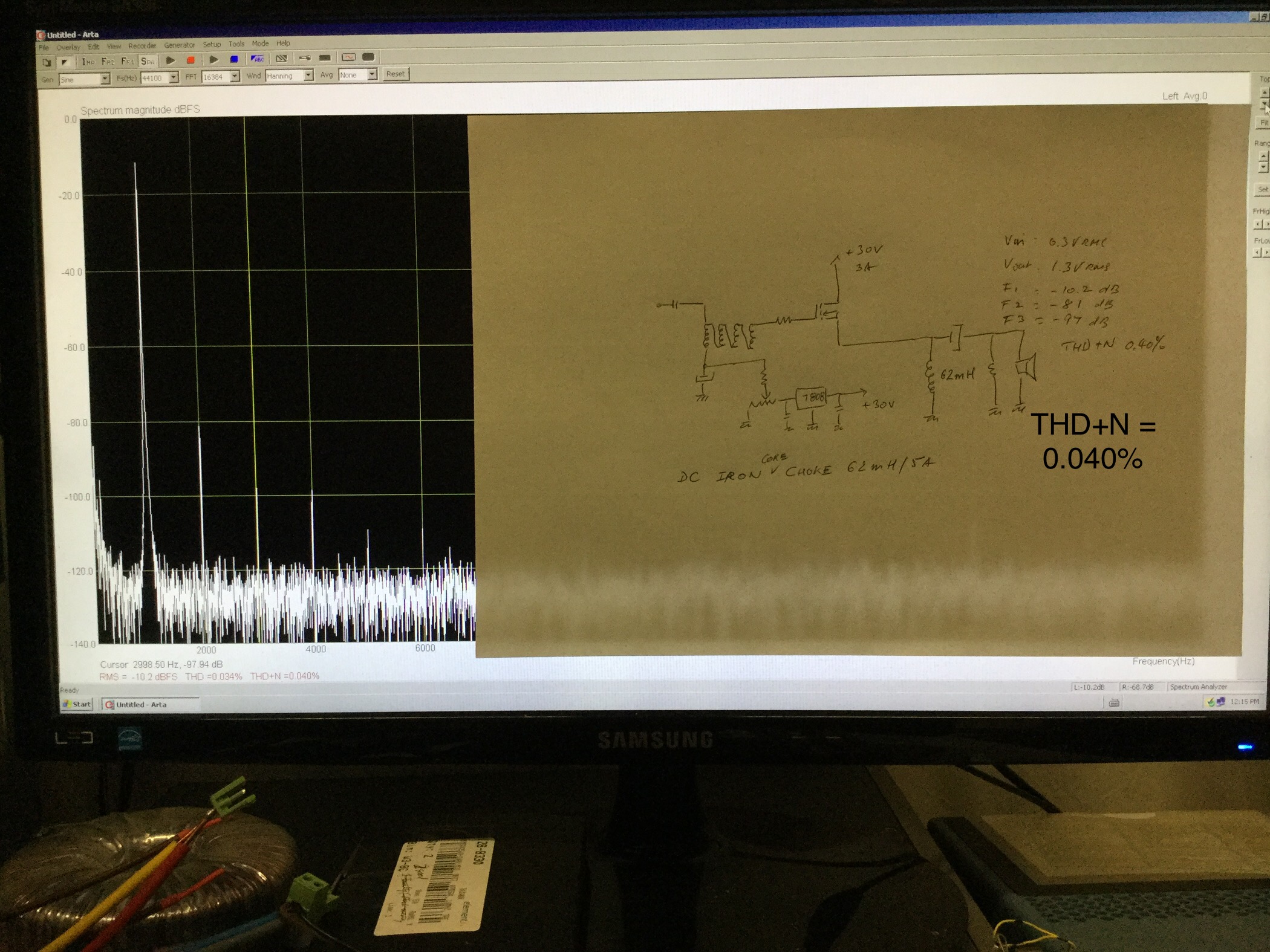This screenshot has height=952, width=1270.
Task: Open the Tools menu
Action: coord(236,44)
